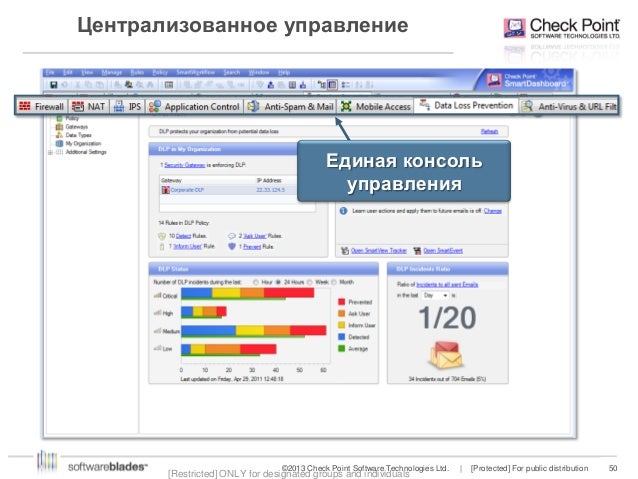Click the Prevent rule shield icon

tap(232, 247)
